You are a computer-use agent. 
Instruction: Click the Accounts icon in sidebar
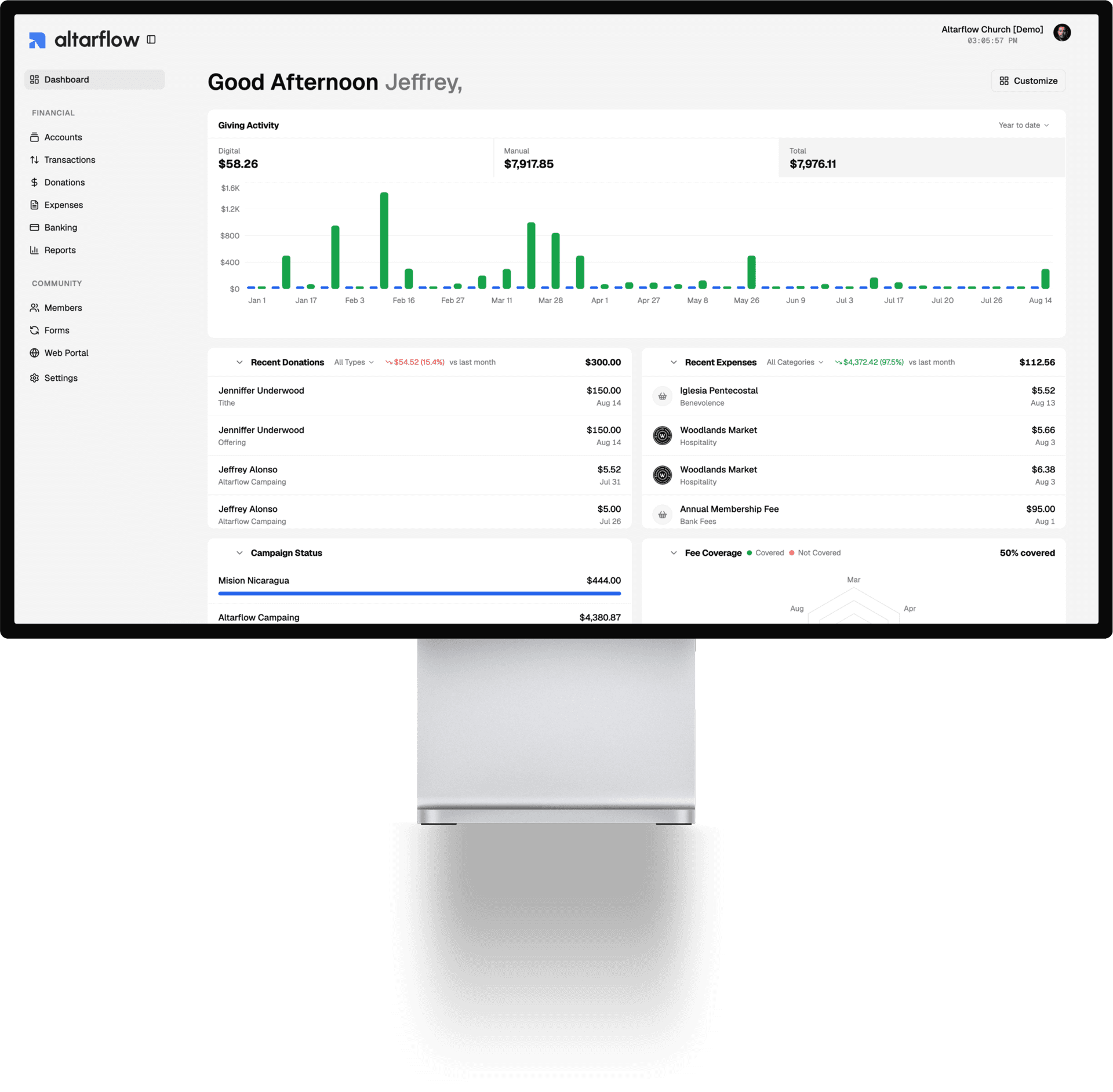[x=34, y=137]
